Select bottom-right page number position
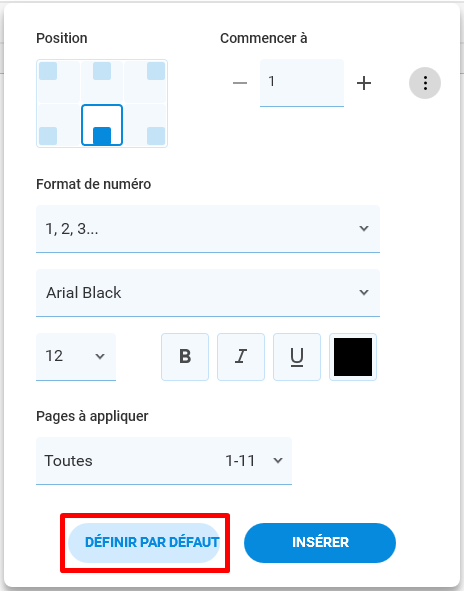Viewport: 464px width, 591px height. tap(145, 125)
